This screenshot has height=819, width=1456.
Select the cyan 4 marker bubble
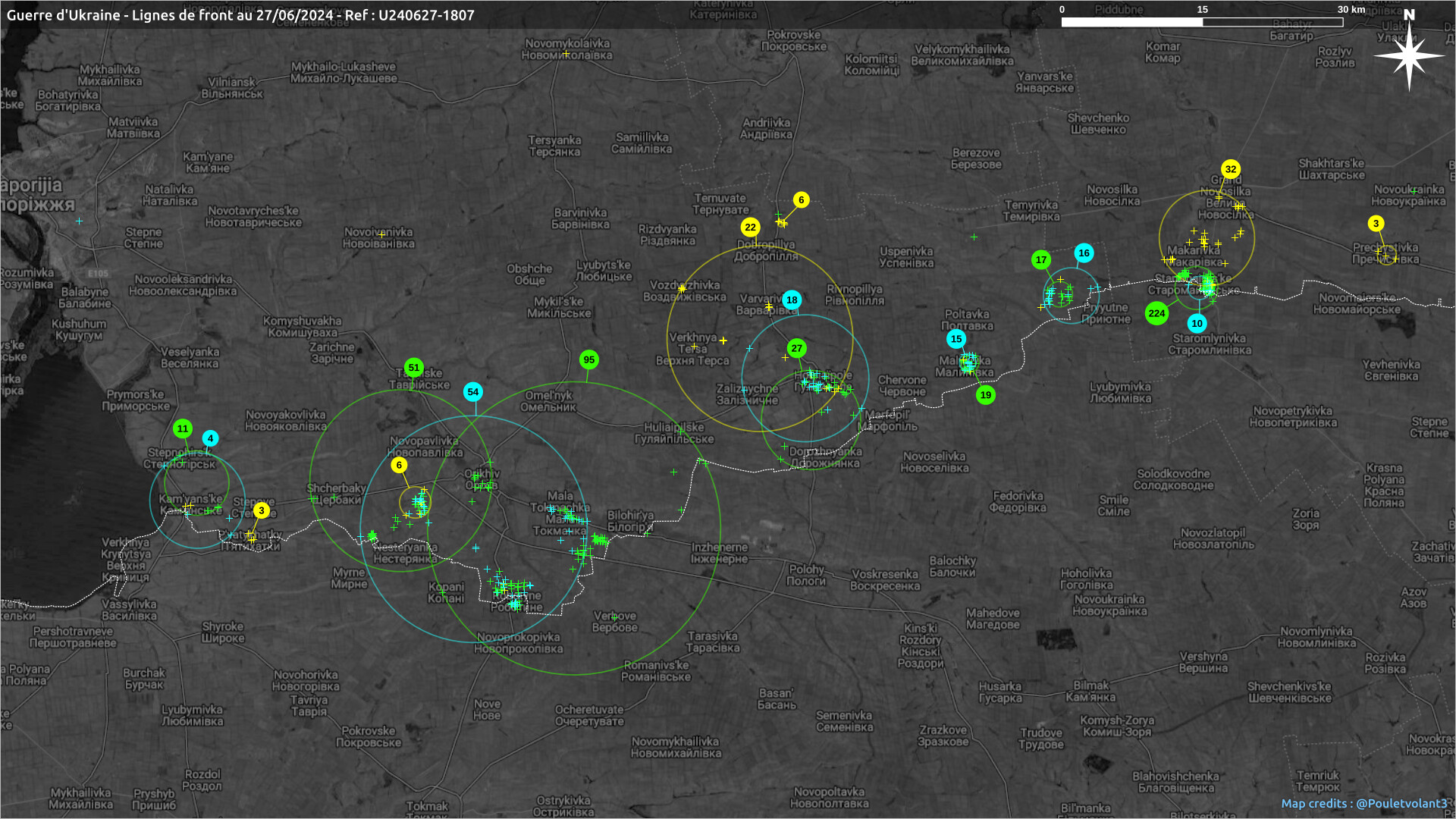211,439
